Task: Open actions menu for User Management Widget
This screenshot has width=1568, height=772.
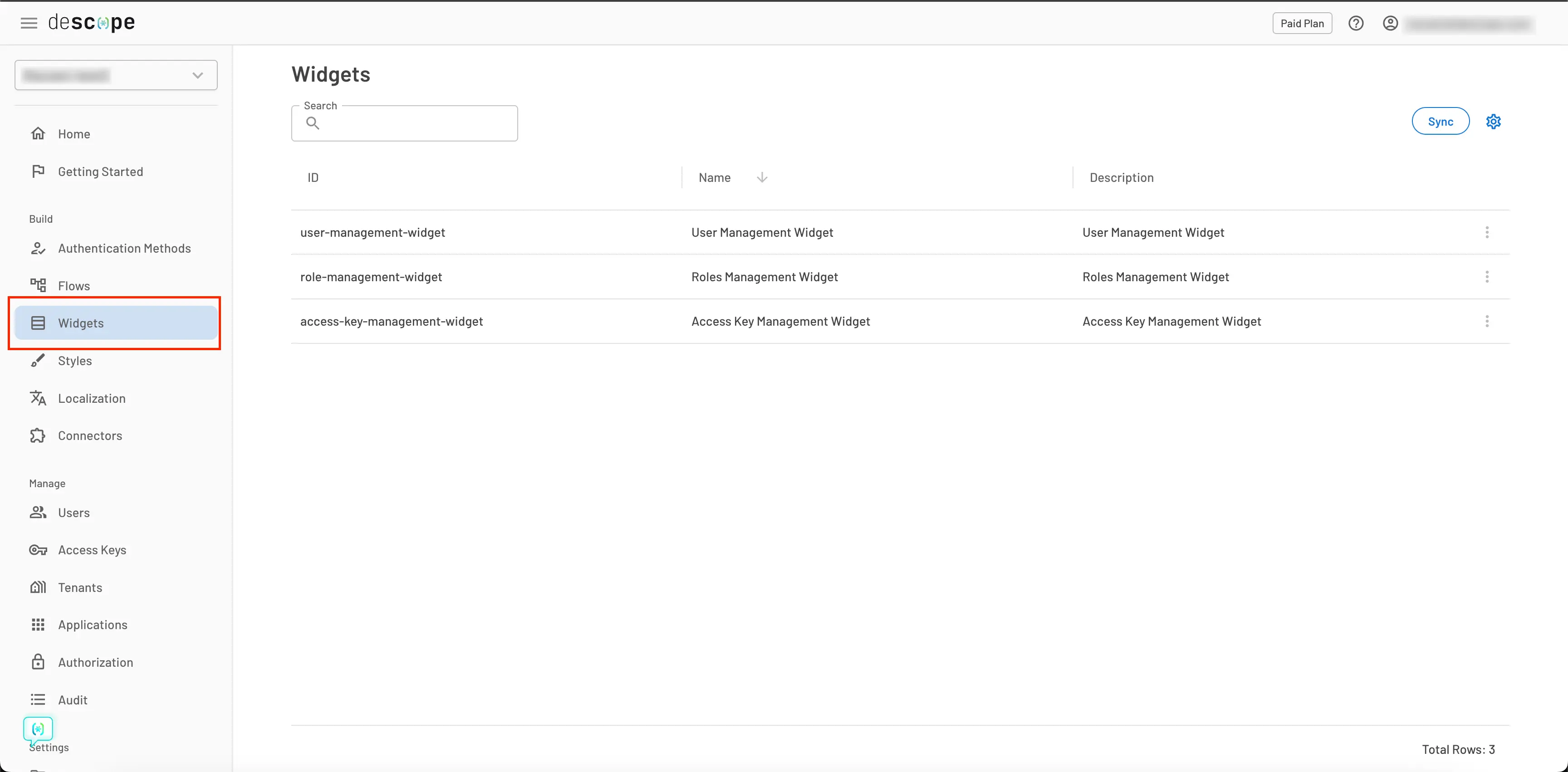Action: [1486, 232]
